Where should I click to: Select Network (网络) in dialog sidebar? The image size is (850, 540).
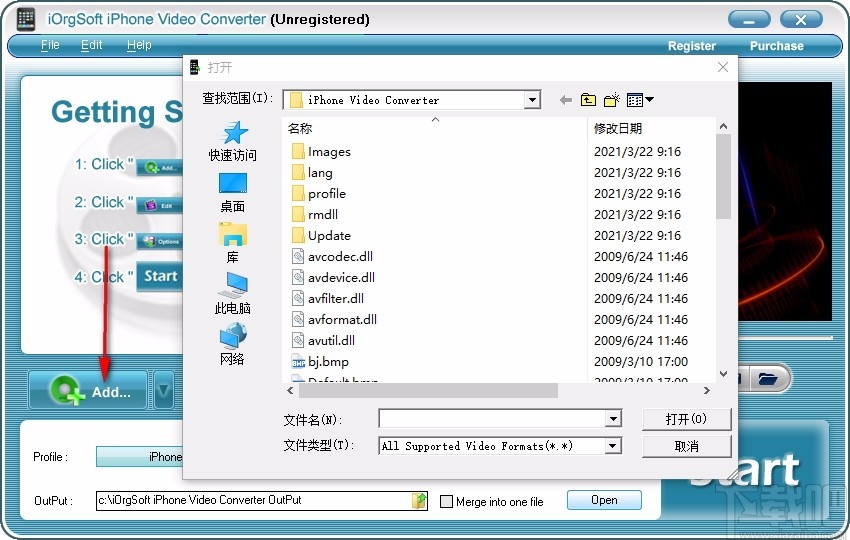(233, 344)
